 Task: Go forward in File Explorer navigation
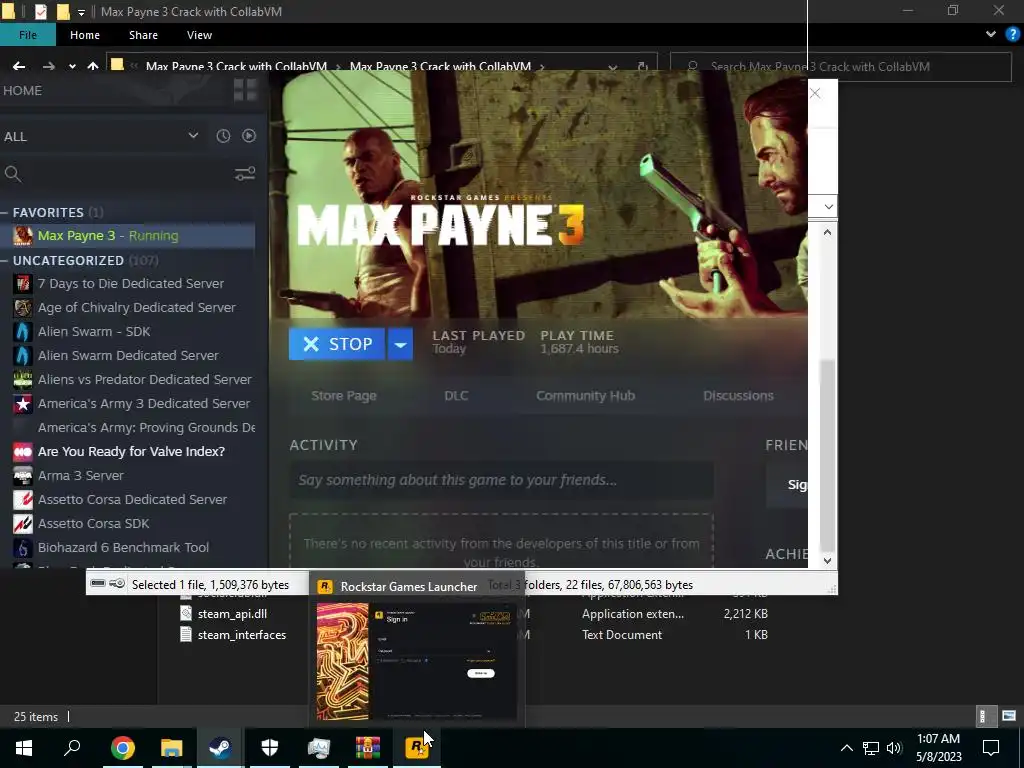(x=48, y=66)
